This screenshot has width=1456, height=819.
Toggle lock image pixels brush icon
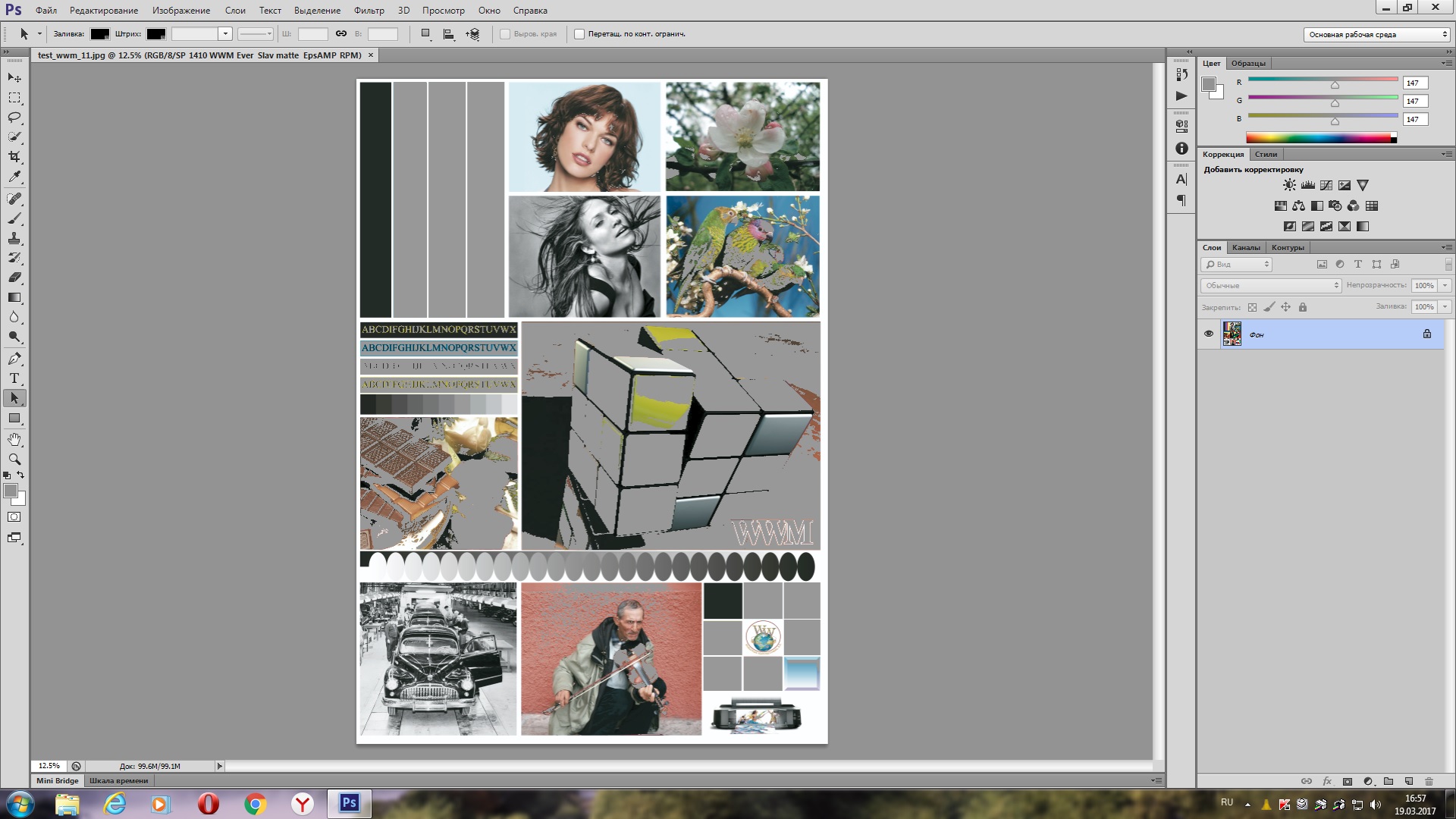coord(1269,307)
